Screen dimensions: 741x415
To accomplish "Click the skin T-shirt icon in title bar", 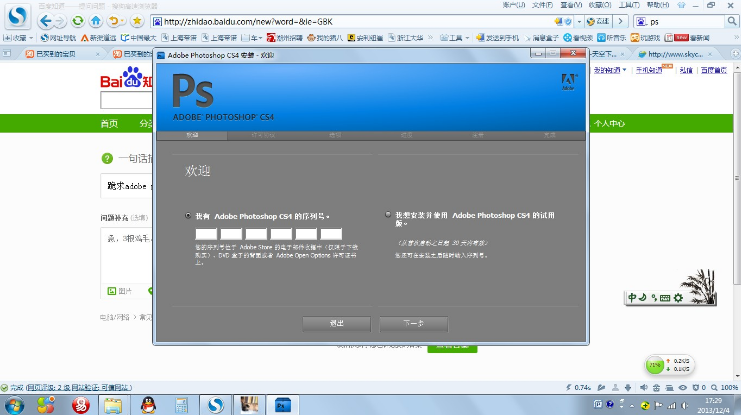I will click(x=681, y=5).
